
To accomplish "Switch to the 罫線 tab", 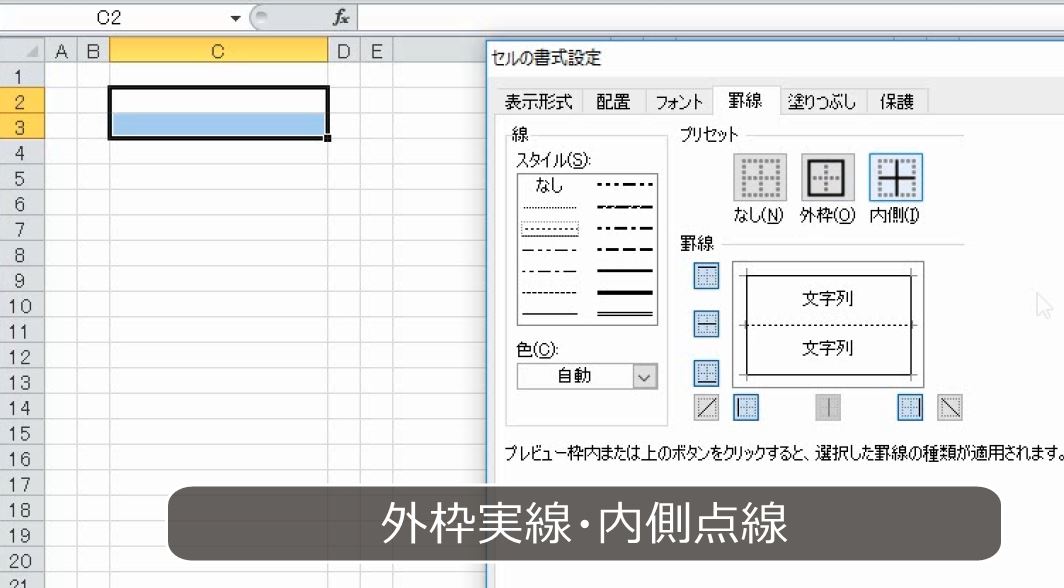I will 746,100.
